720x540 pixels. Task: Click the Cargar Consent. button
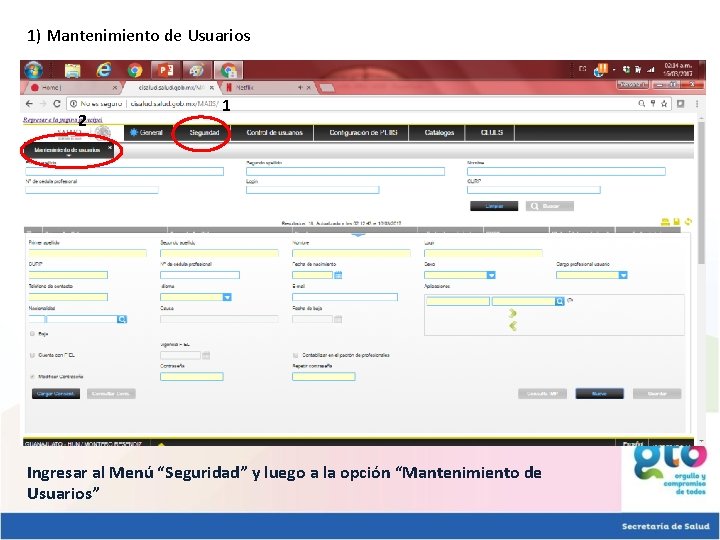56,394
